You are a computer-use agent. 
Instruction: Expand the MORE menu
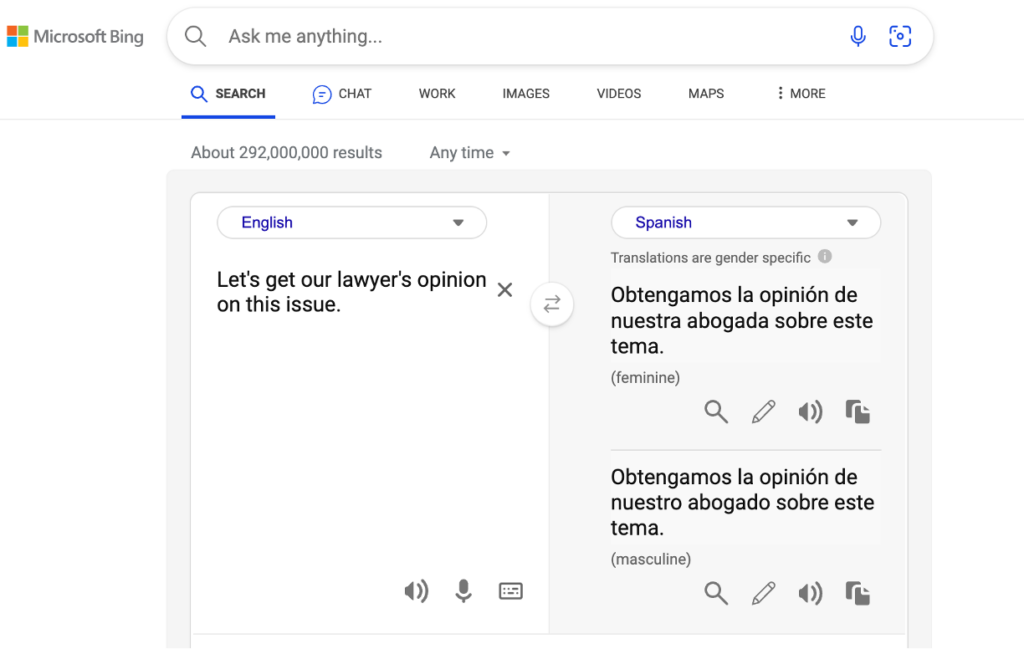tap(799, 93)
